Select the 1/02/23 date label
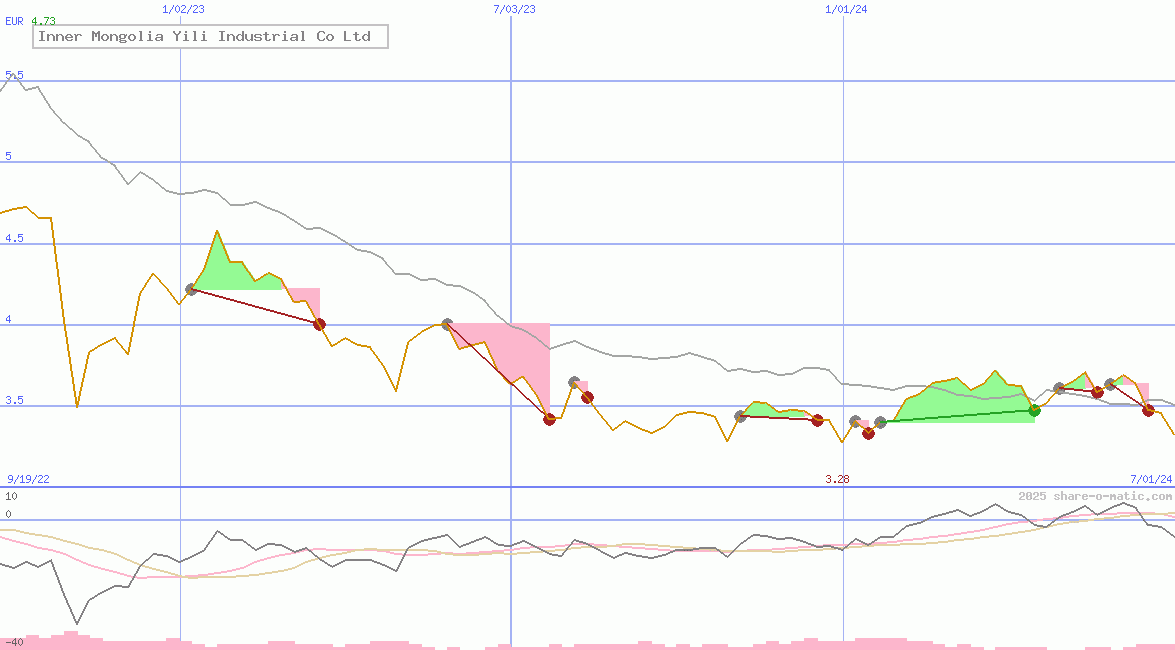This screenshot has height=650, width=1175. pos(184,9)
